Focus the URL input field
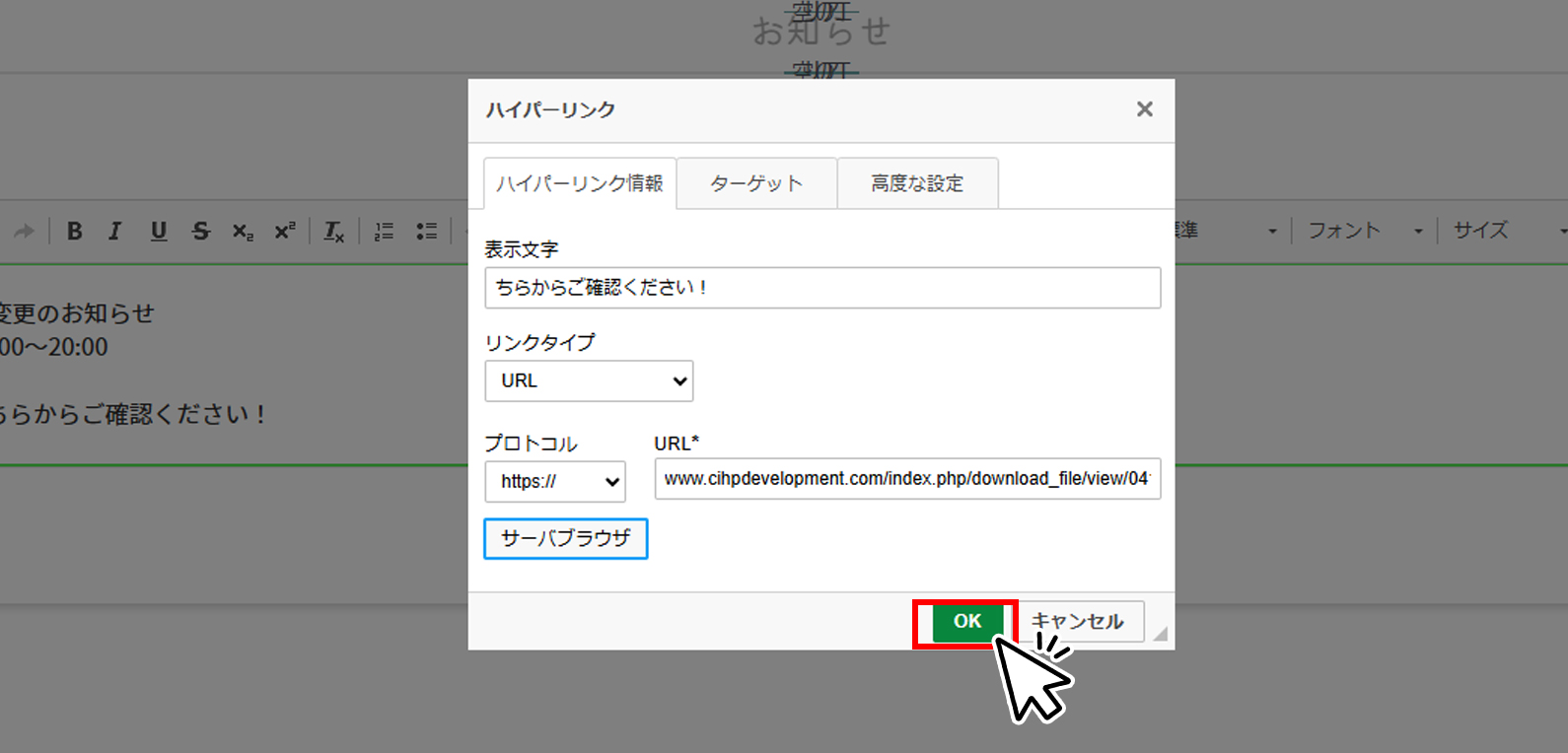This screenshot has height=753, width=1568. [x=907, y=479]
